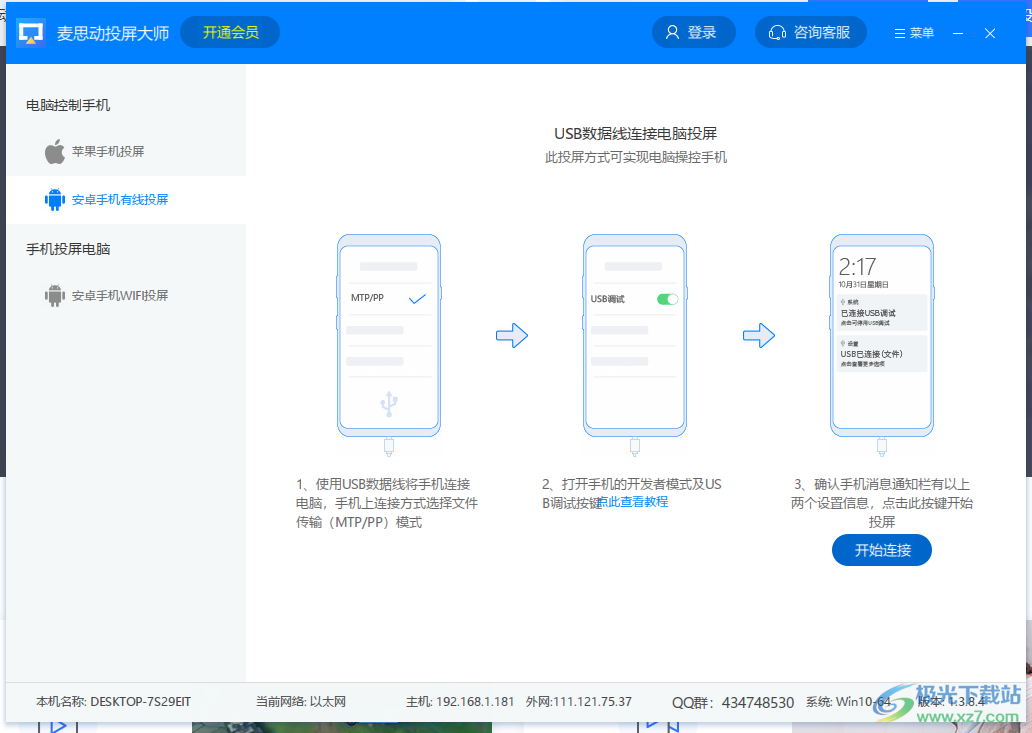Open the 菜单 menu
The image size is (1032, 733).
(913, 31)
